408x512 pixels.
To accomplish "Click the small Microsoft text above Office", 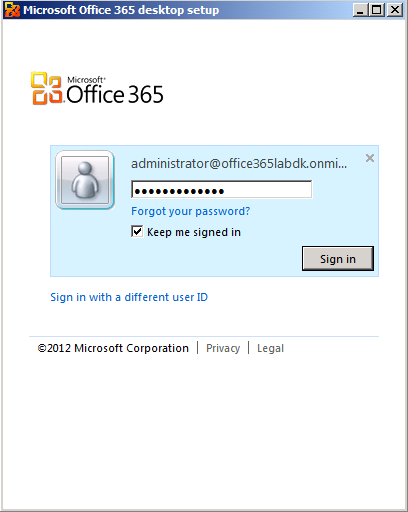I will (86, 80).
